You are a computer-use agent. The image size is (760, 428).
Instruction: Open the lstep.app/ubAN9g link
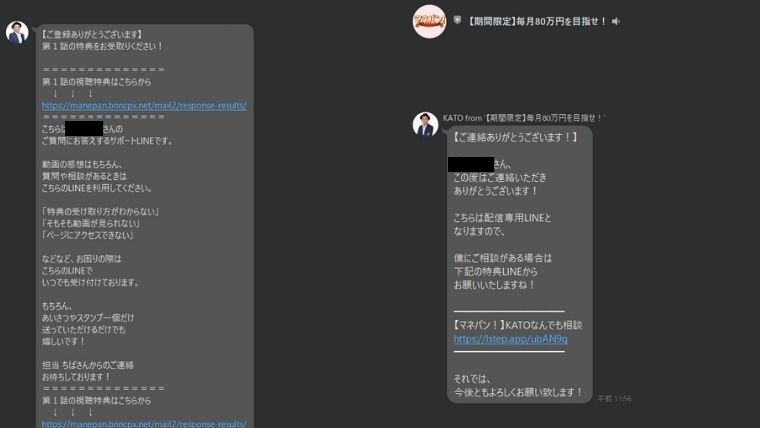510,339
